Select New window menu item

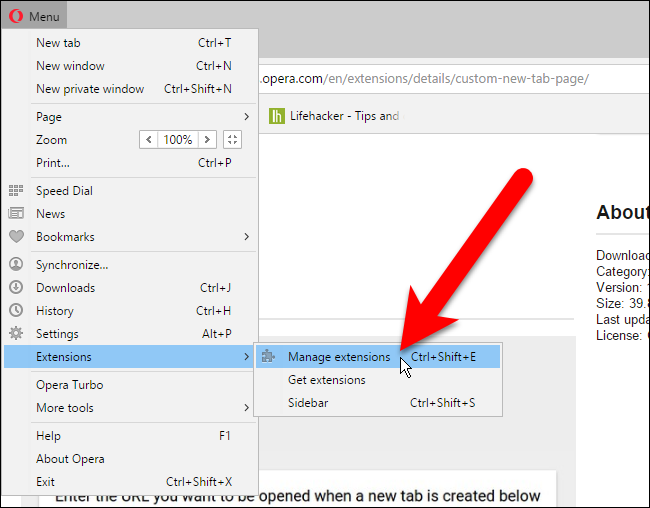point(133,66)
